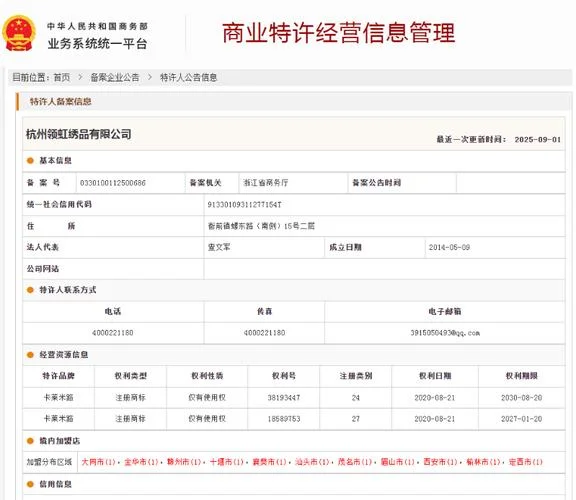Click the 特许品牌 column header
576x500 pixels.
58,376
